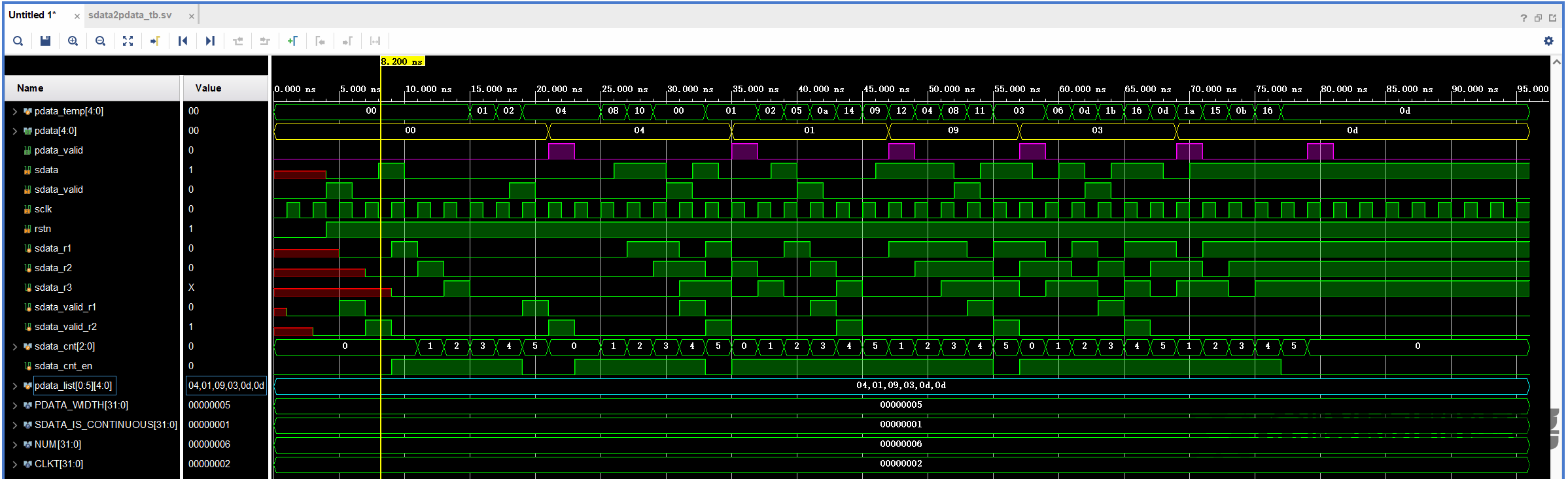1568x479 pixels.
Task: Select the sdata_valid signal
Action: [x=59, y=190]
